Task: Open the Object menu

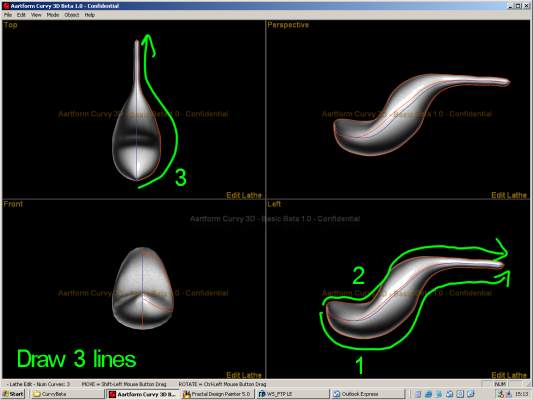Action: (x=72, y=15)
